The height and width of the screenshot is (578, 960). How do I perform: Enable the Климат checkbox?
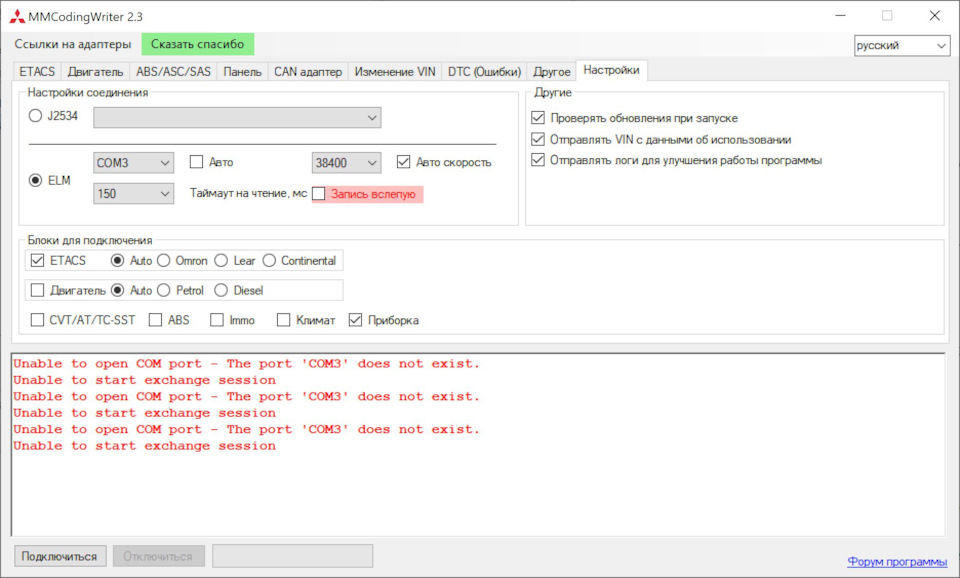coord(283,320)
